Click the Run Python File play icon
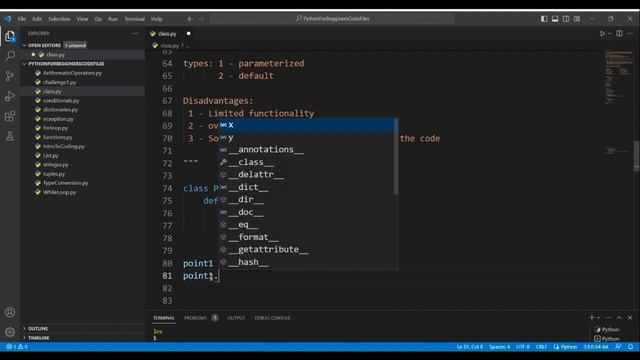640x360 pixels. point(602,33)
